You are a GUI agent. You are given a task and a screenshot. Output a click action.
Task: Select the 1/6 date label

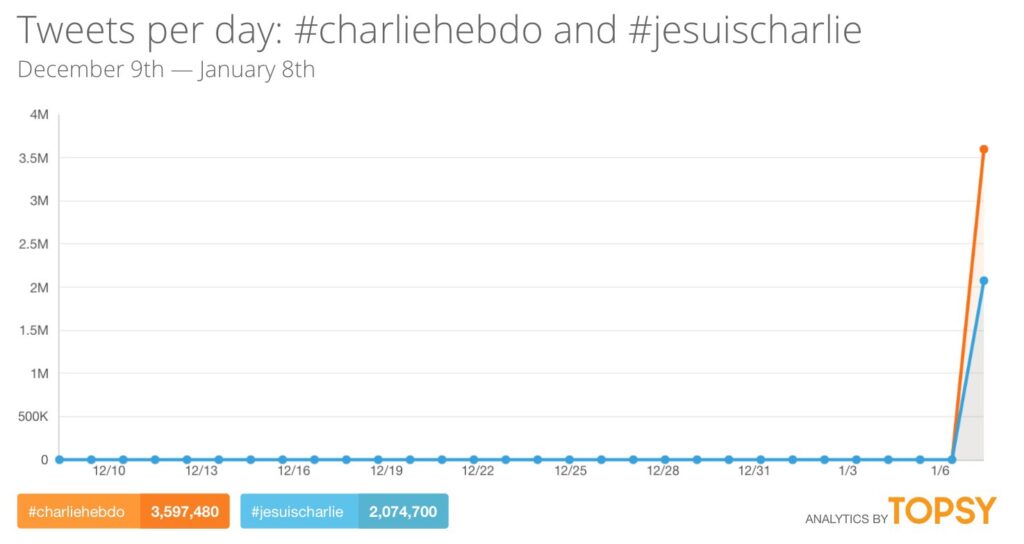[940, 471]
